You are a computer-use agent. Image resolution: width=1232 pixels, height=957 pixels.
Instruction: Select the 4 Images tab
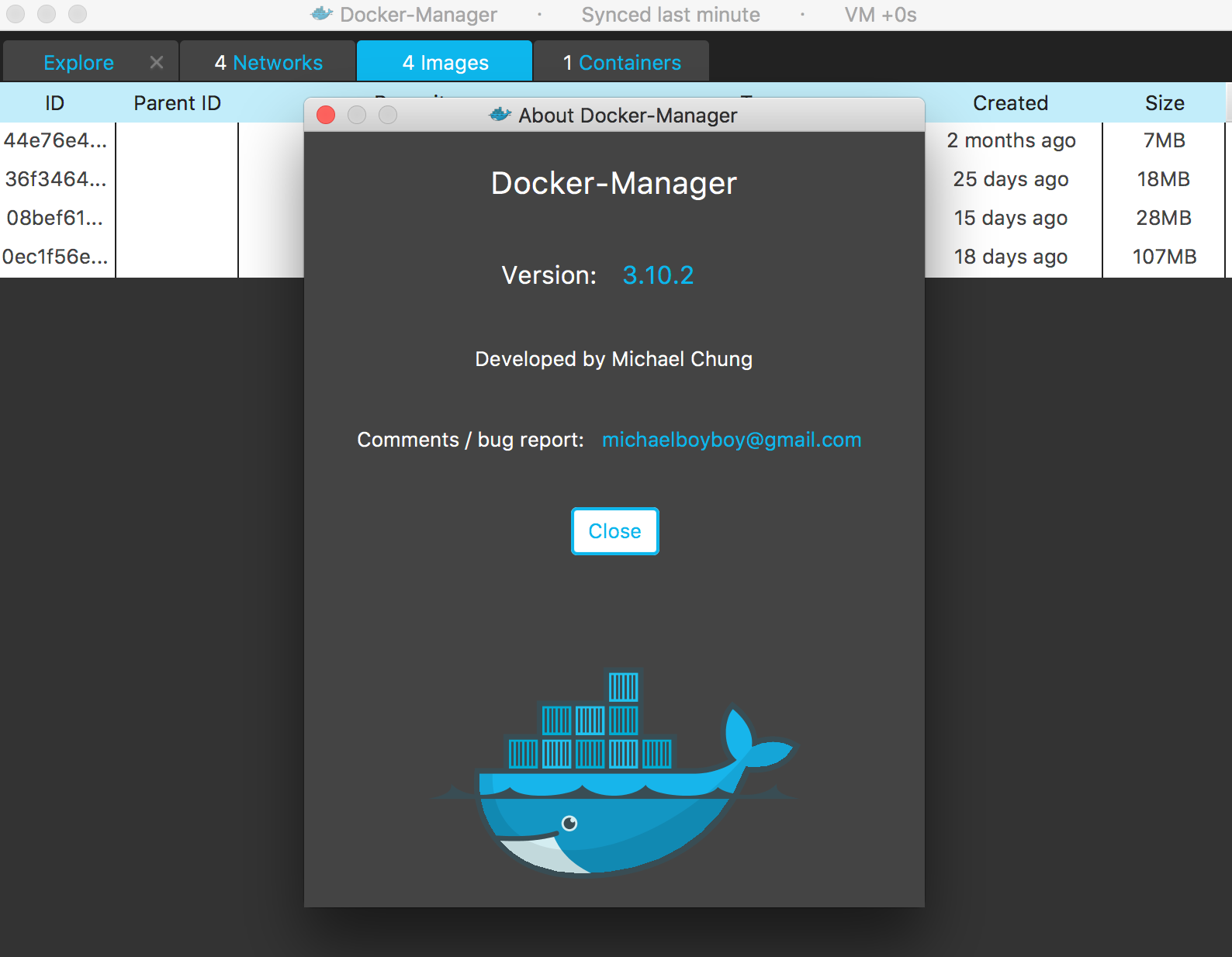click(445, 63)
